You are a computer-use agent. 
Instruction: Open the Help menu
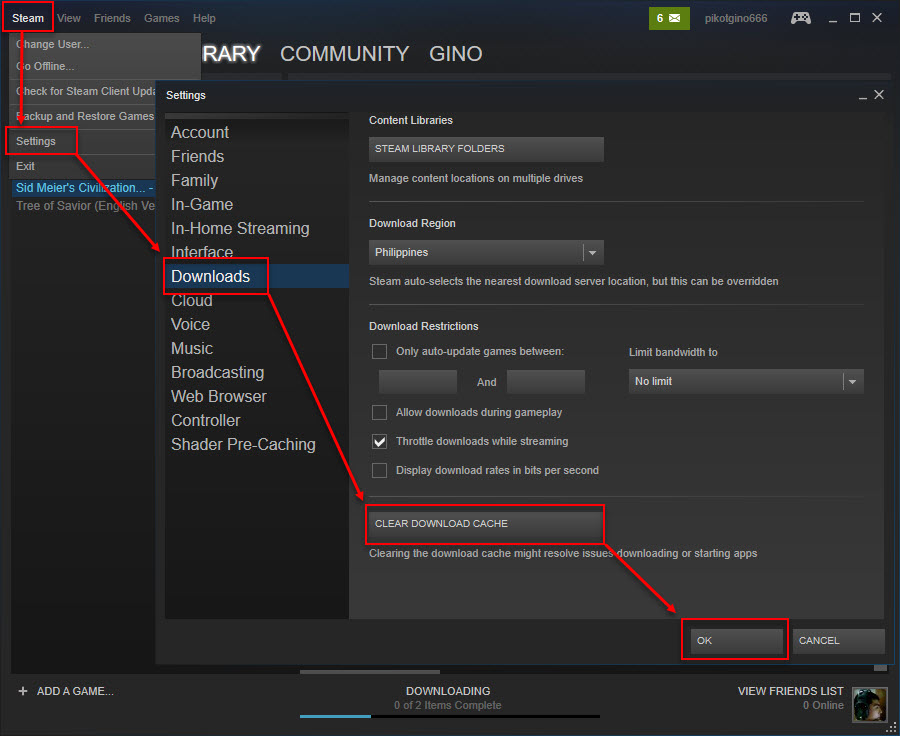click(204, 18)
